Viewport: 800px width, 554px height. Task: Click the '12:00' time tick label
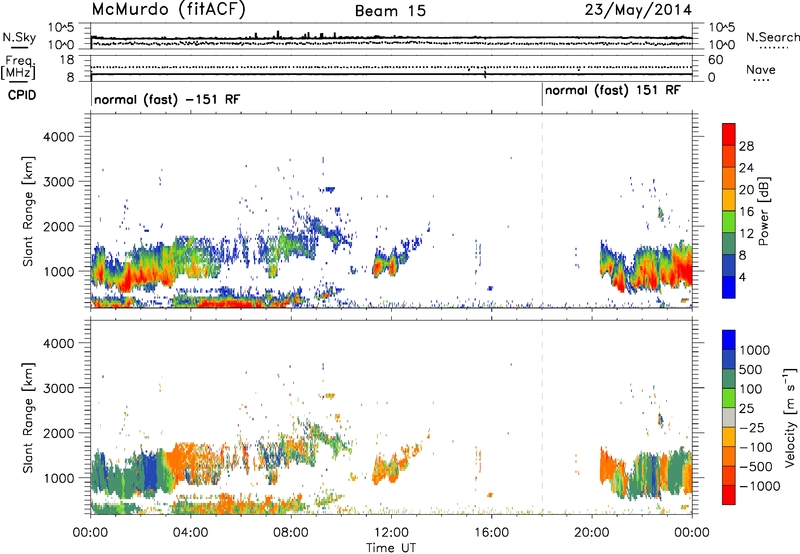point(391,533)
